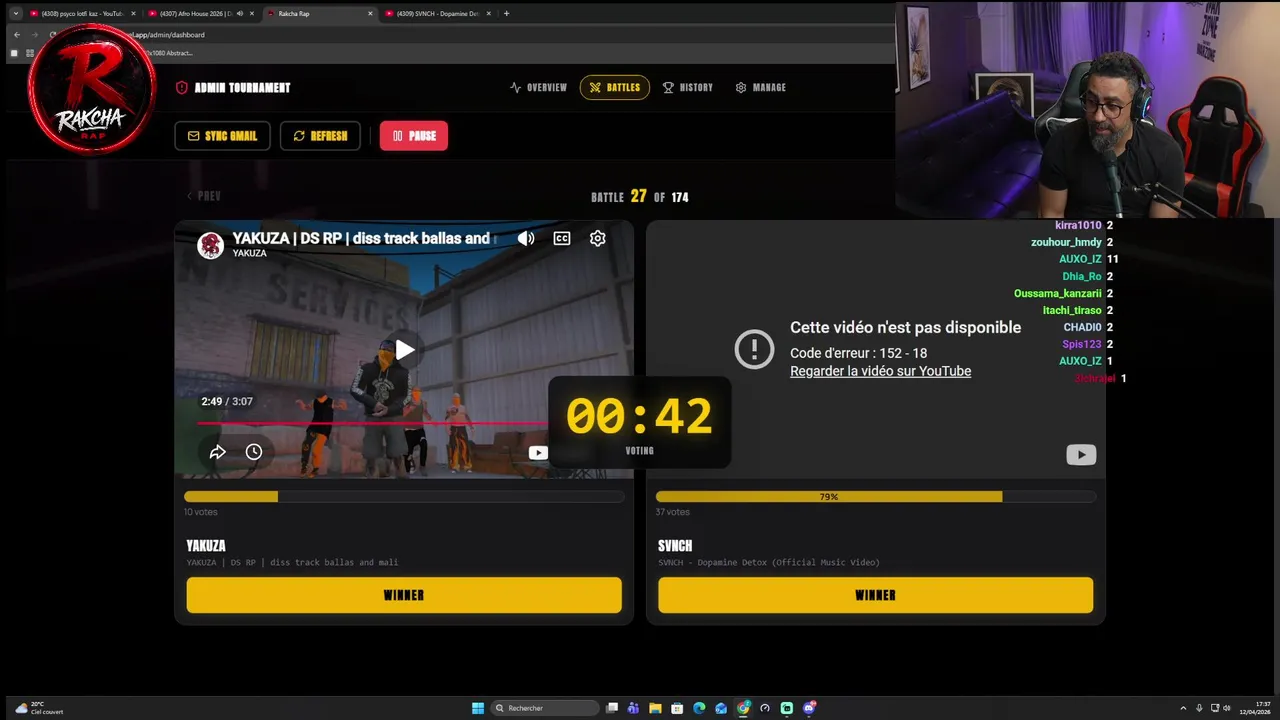The image size is (1280, 720).
Task: Open the taskbar clock and date
Action: pyautogui.click(x=1256, y=708)
